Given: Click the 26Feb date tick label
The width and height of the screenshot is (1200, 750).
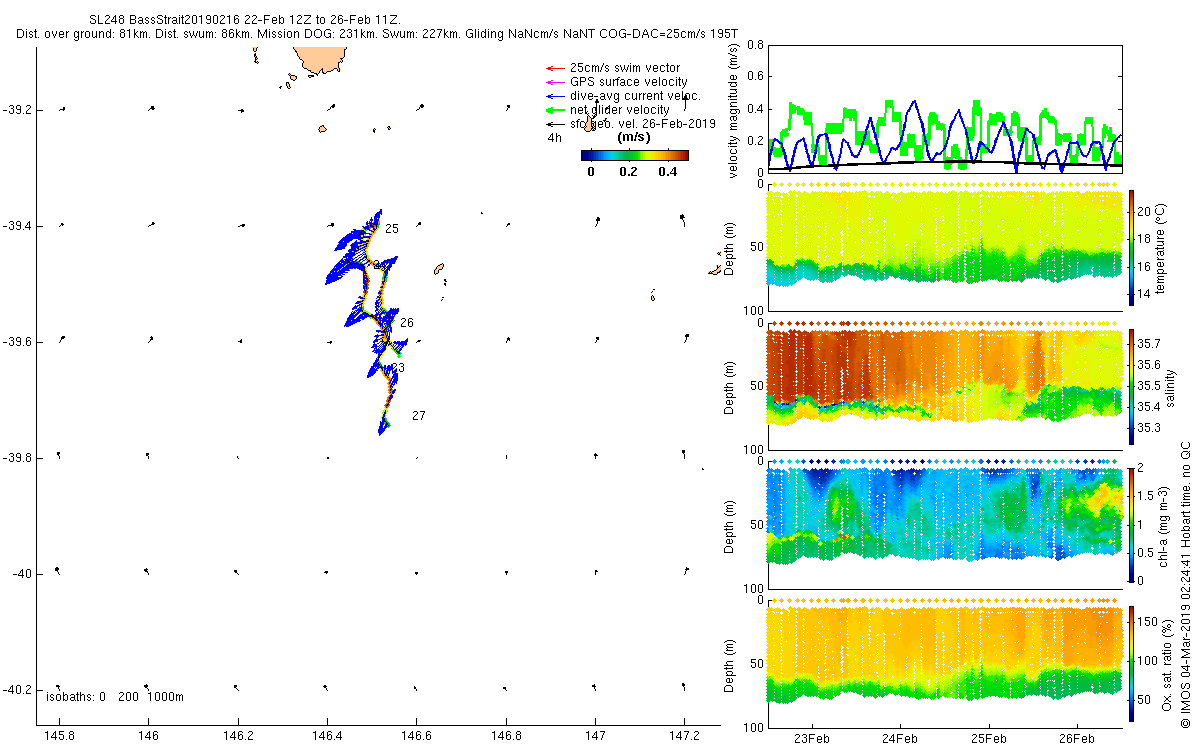Looking at the screenshot, I should [1077, 738].
